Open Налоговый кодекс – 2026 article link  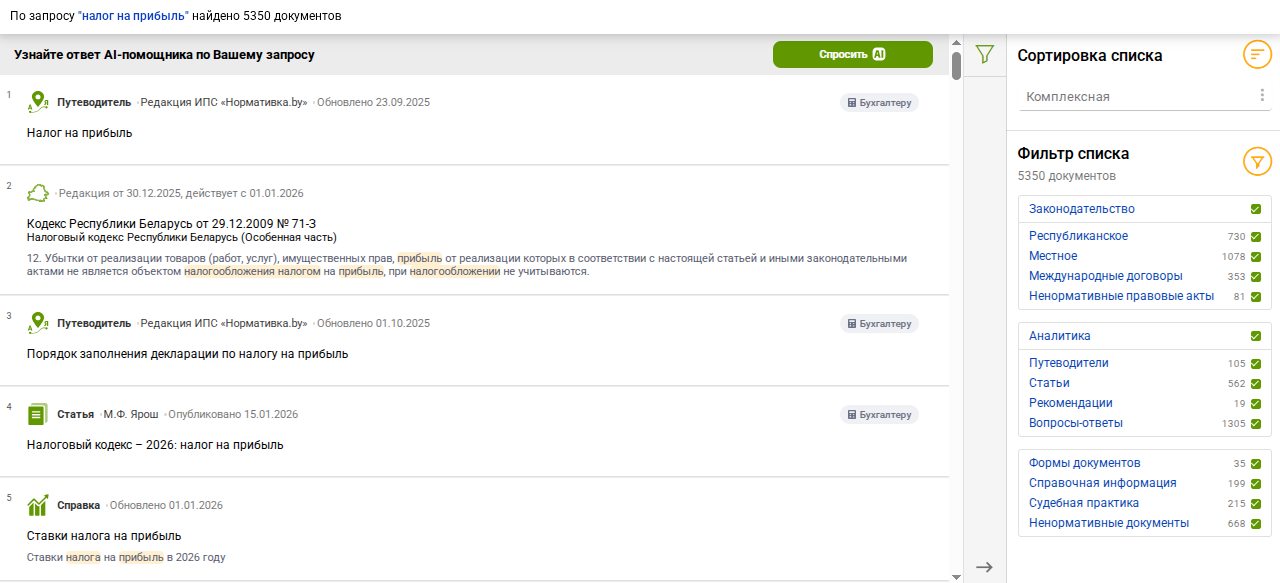point(155,445)
